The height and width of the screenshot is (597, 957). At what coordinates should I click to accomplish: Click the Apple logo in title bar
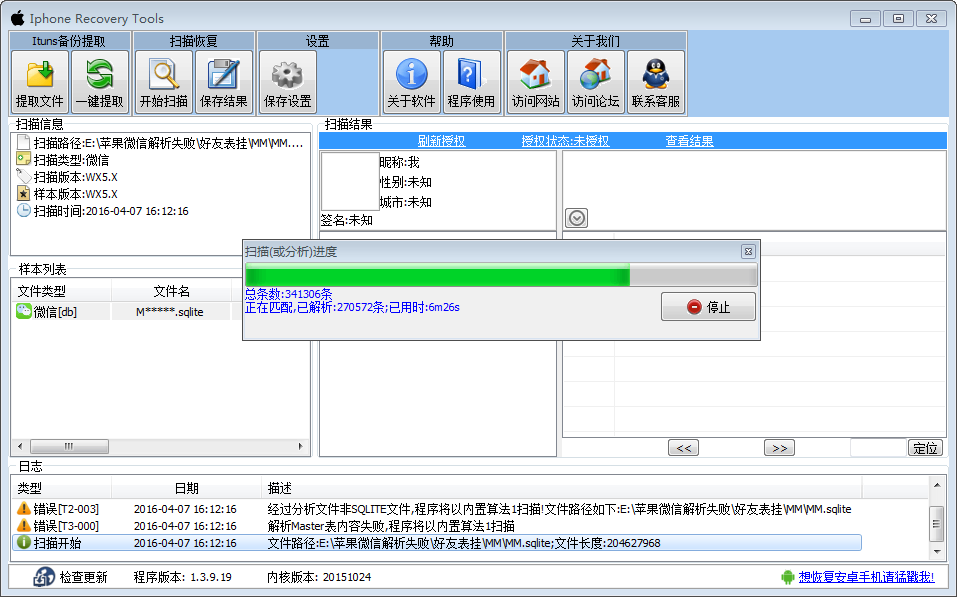18,18
